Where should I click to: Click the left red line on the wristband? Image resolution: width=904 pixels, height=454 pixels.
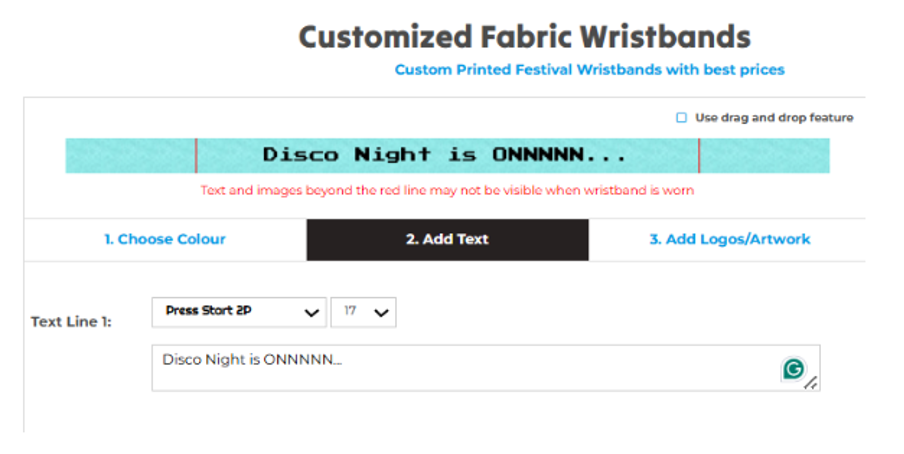196,155
